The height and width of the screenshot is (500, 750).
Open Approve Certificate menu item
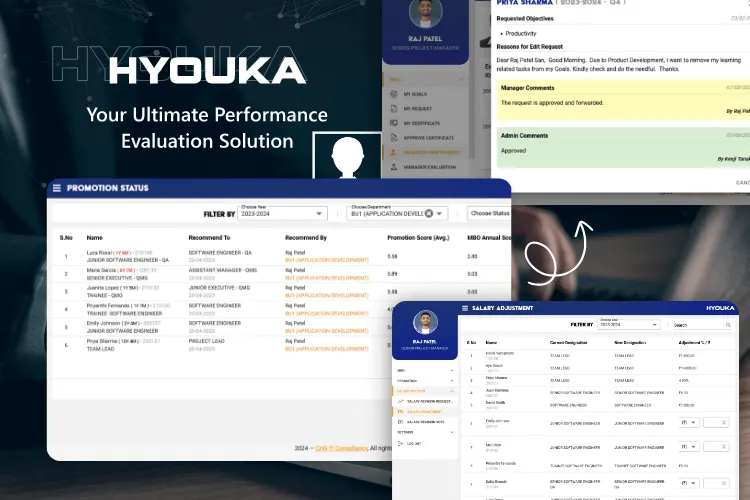429,138
